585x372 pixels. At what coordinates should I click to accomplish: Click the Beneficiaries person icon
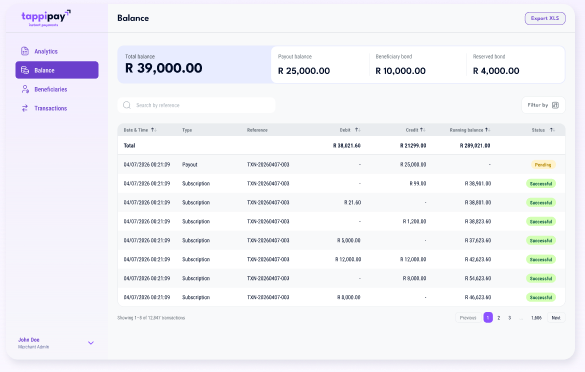tap(25, 89)
